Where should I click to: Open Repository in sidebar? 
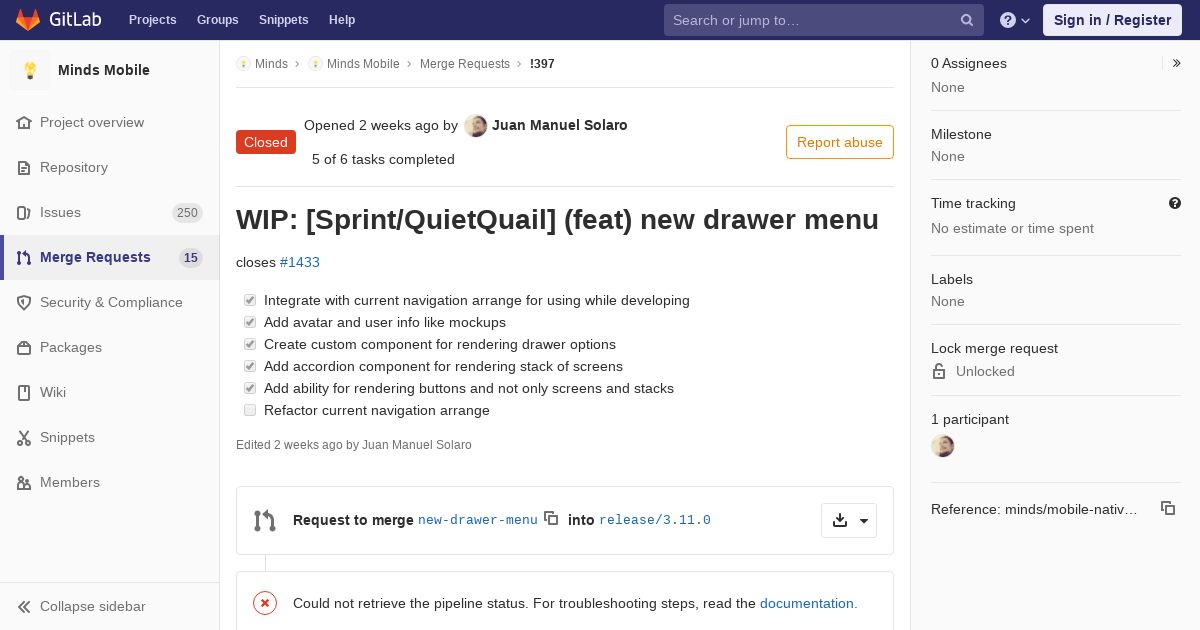[110, 167]
